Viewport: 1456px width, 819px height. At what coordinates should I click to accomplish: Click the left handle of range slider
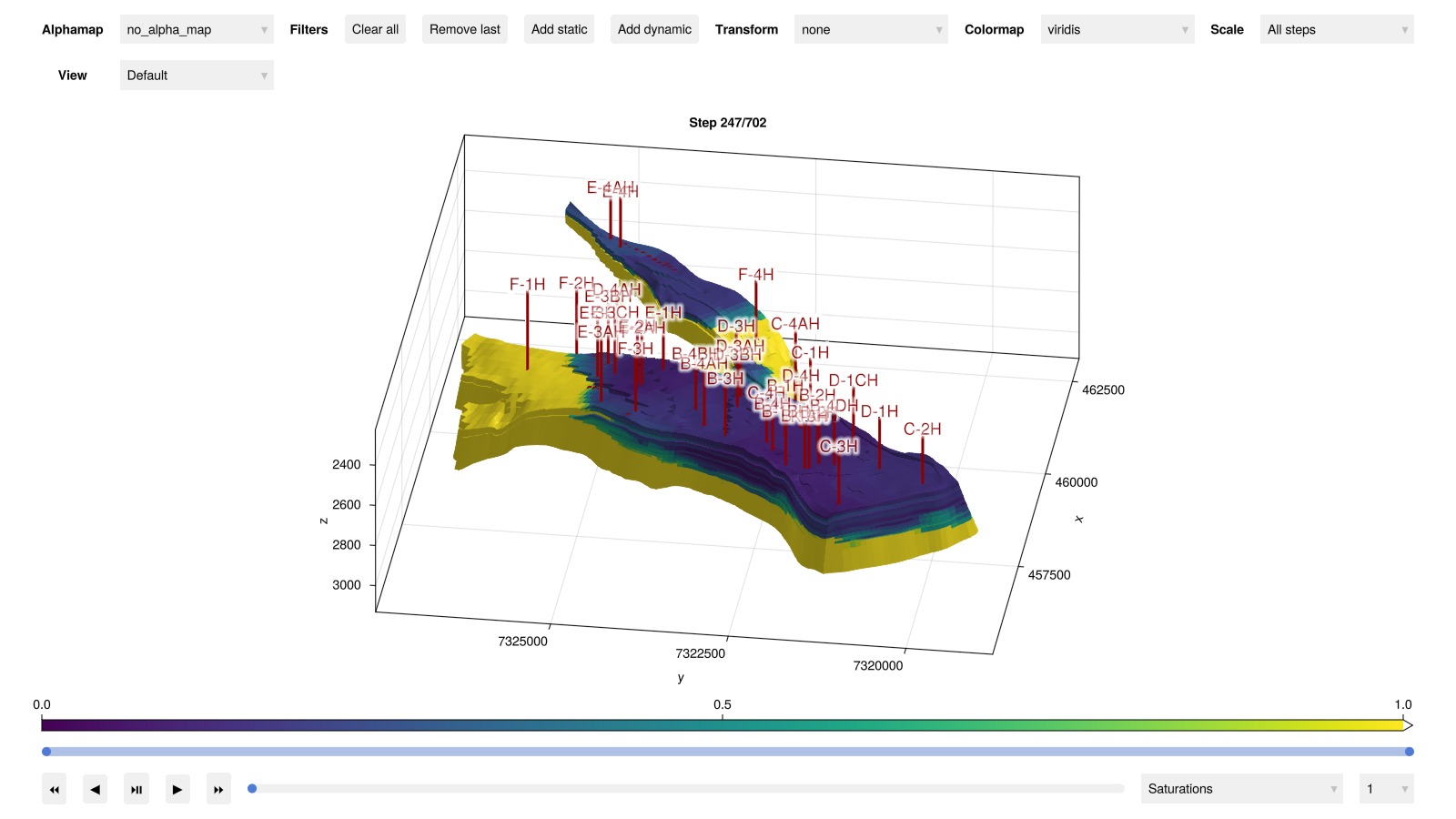(x=46, y=752)
